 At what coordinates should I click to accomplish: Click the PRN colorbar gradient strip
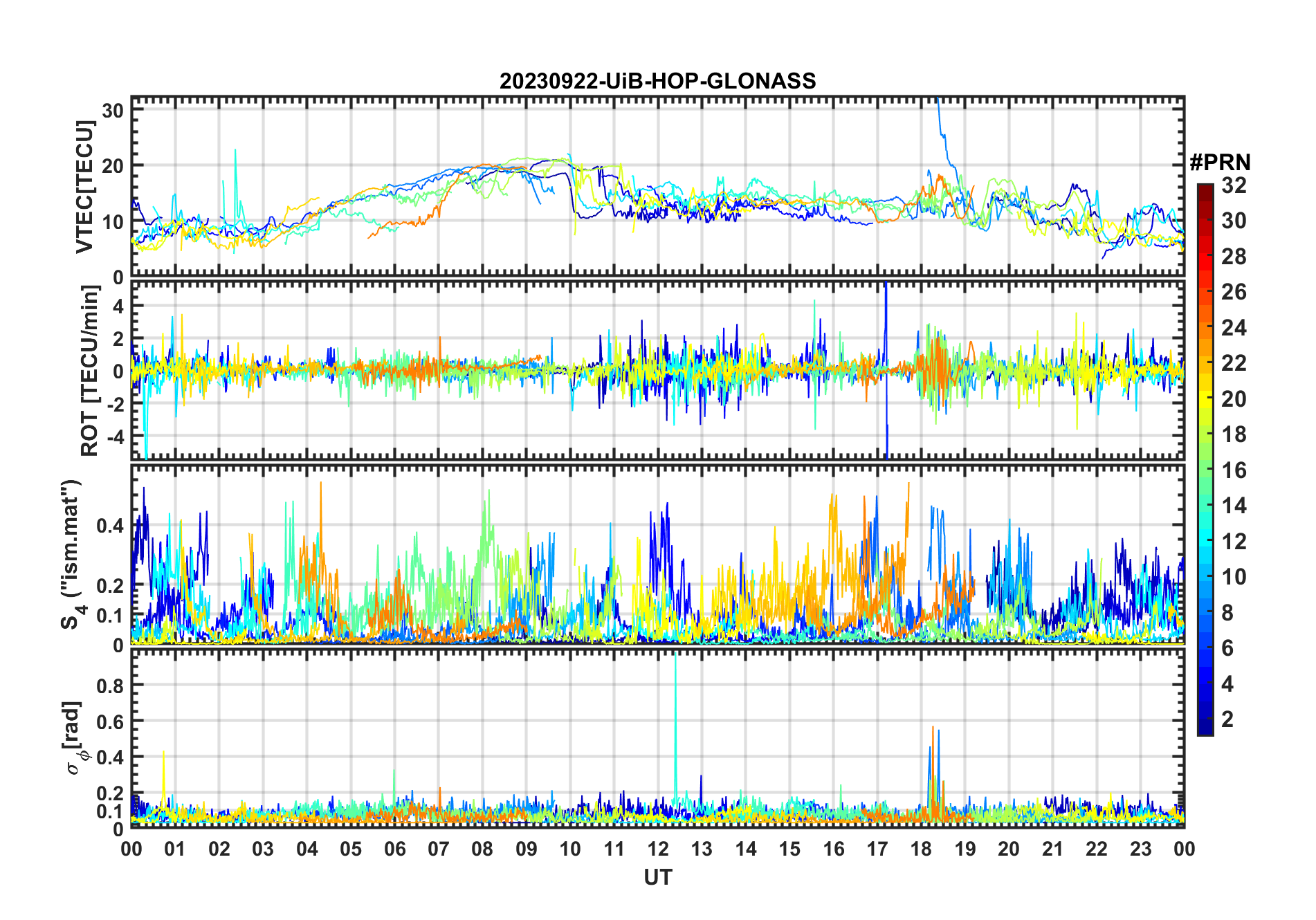coord(1205,459)
